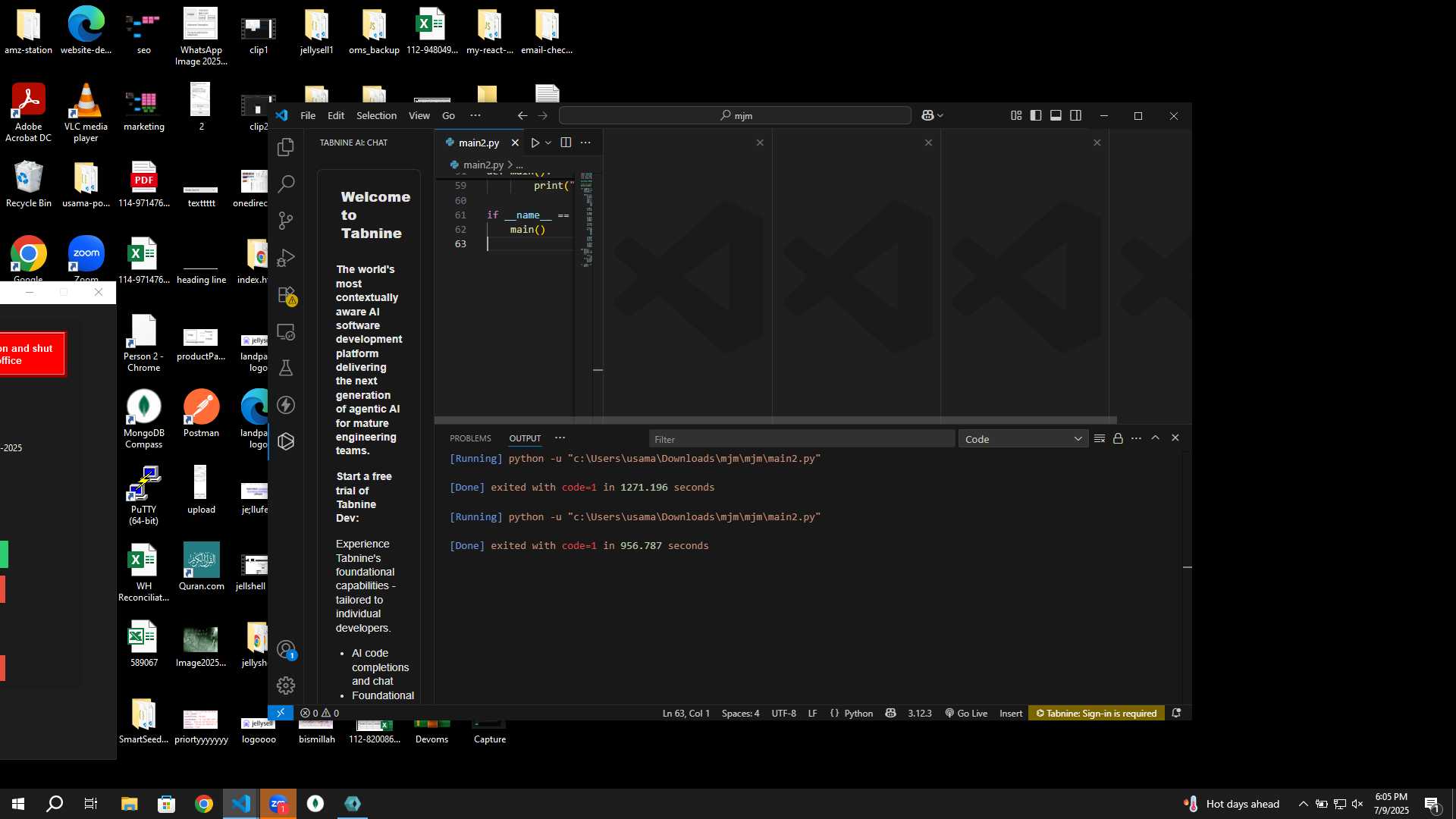Open errors and warnings count in status bar
This screenshot has width=1456, height=819.
point(319,713)
